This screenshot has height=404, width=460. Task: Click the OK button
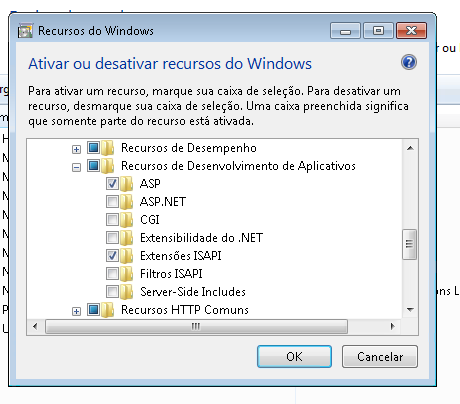coord(294,357)
